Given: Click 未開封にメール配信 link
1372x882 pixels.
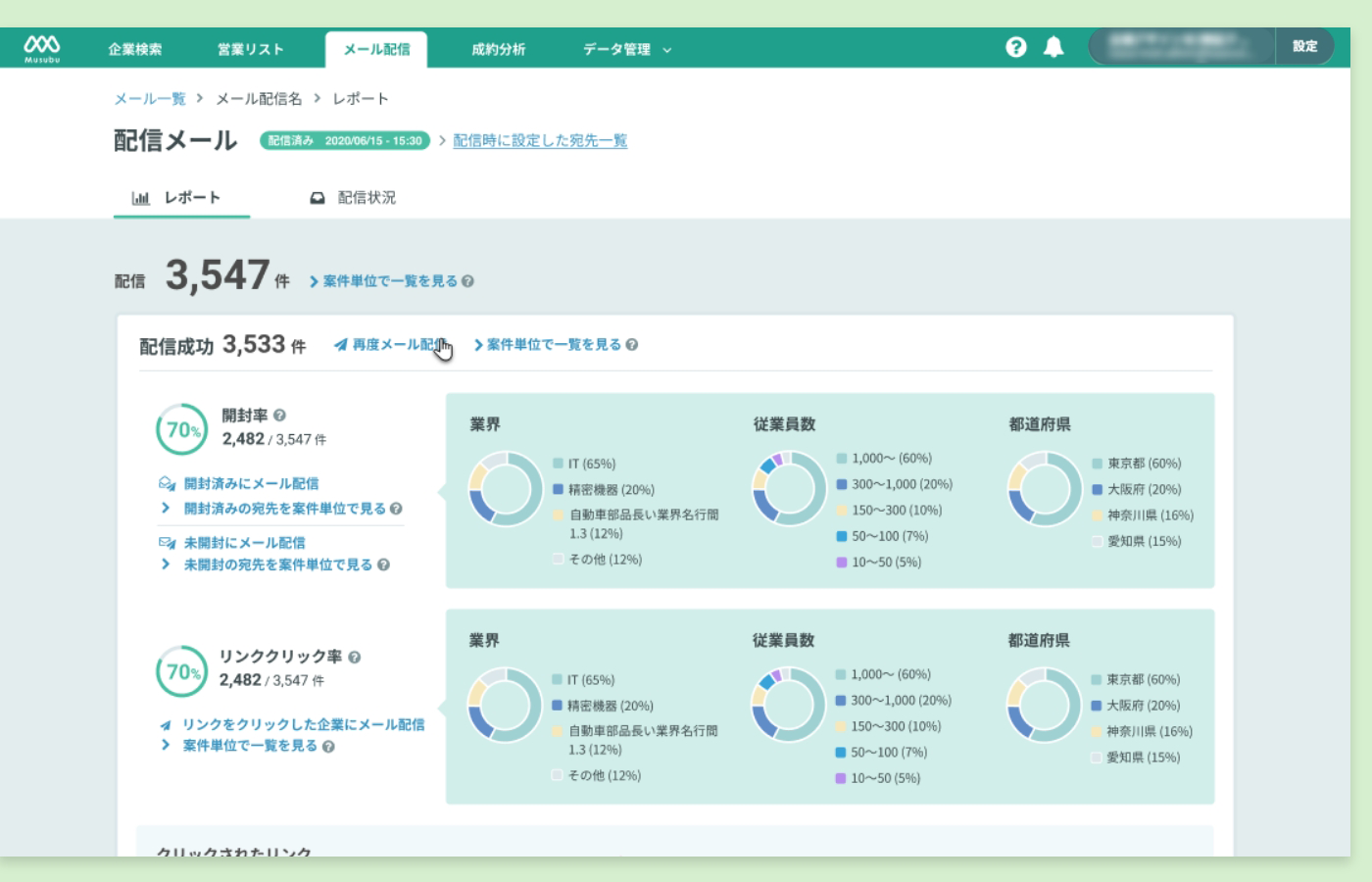Looking at the screenshot, I should (244, 543).
